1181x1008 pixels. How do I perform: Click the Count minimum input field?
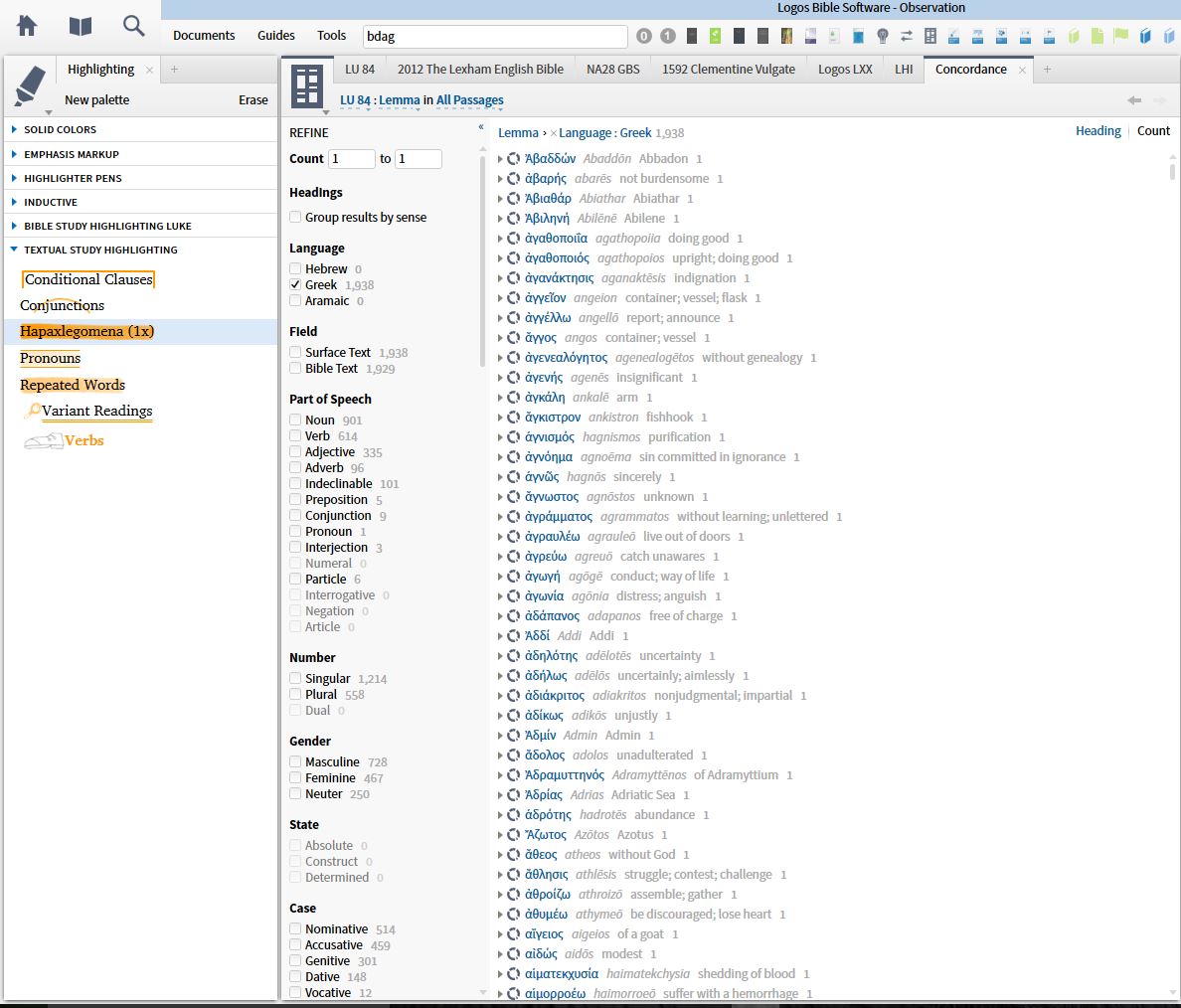(352, 159)
